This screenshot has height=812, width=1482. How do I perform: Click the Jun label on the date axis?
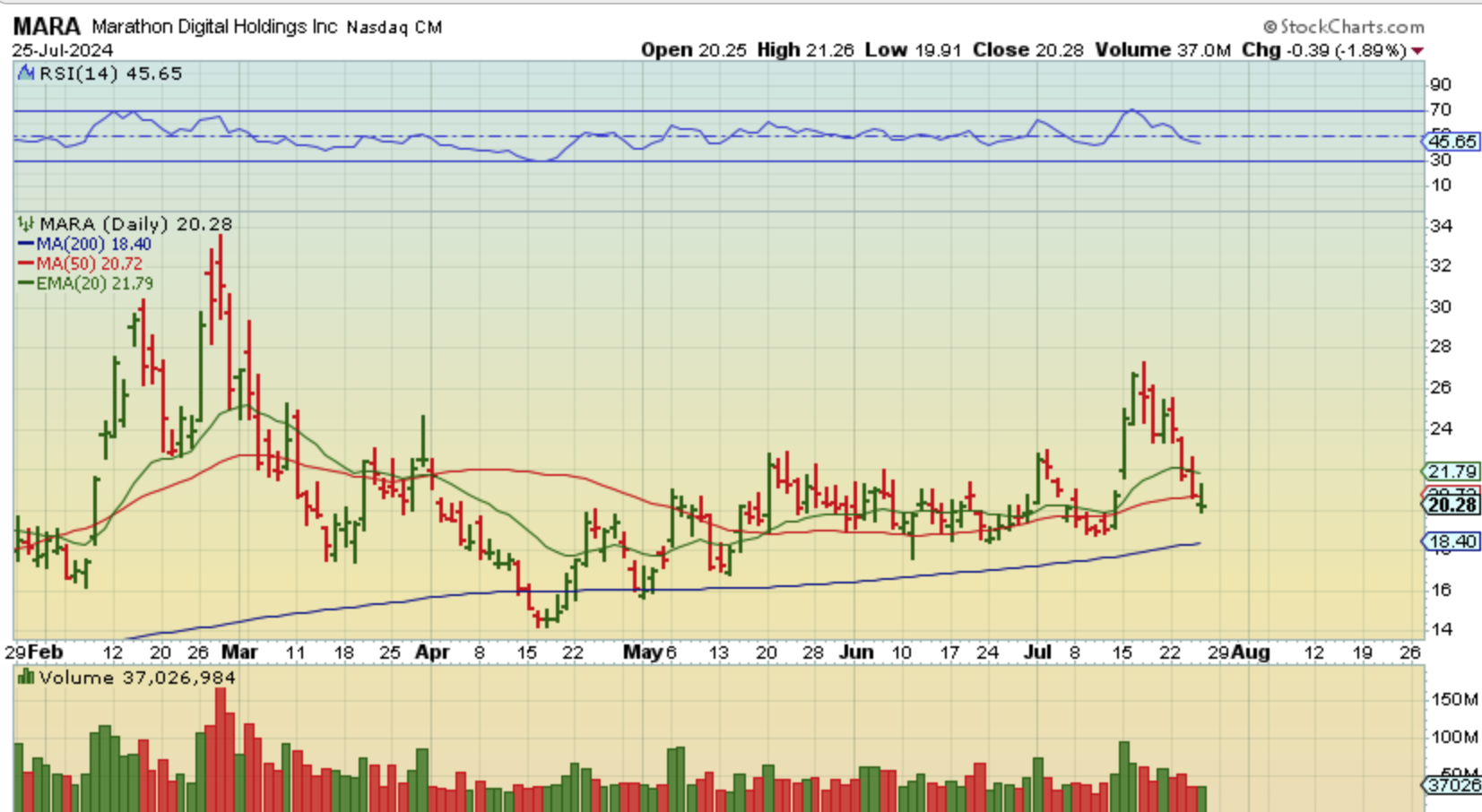pos(855,652)
